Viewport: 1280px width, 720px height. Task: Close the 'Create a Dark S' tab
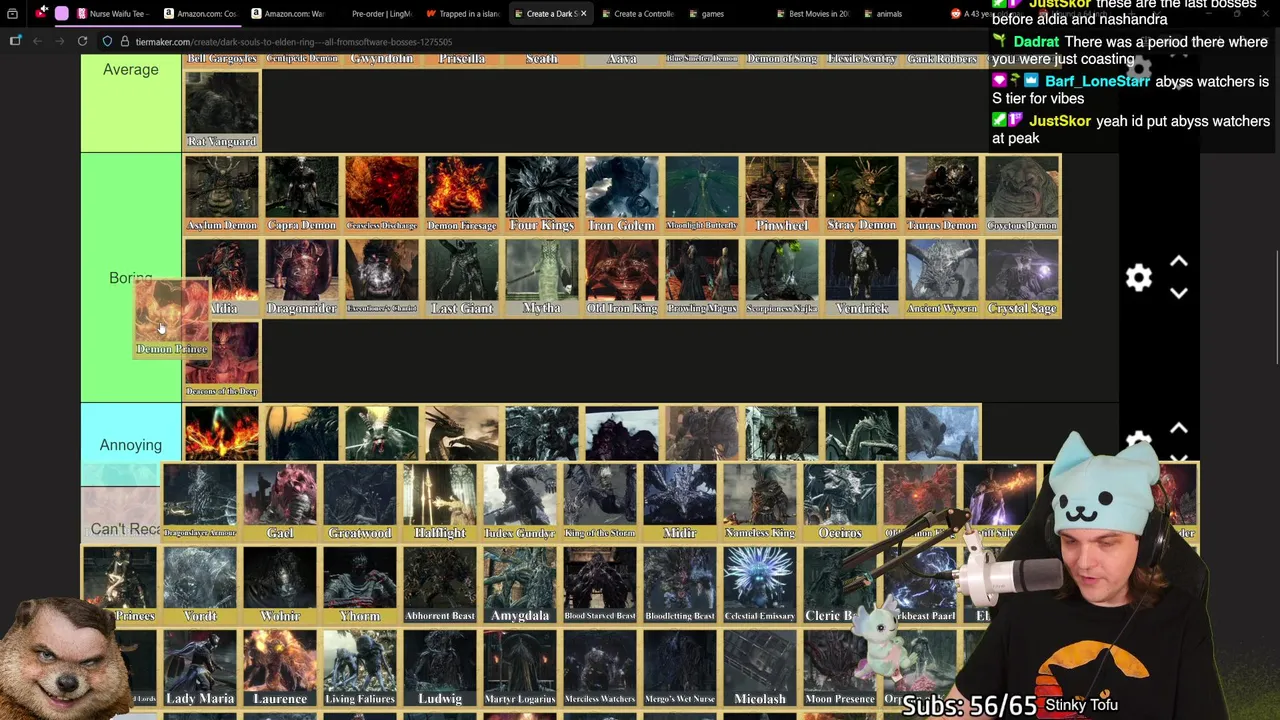coord(583,14)
